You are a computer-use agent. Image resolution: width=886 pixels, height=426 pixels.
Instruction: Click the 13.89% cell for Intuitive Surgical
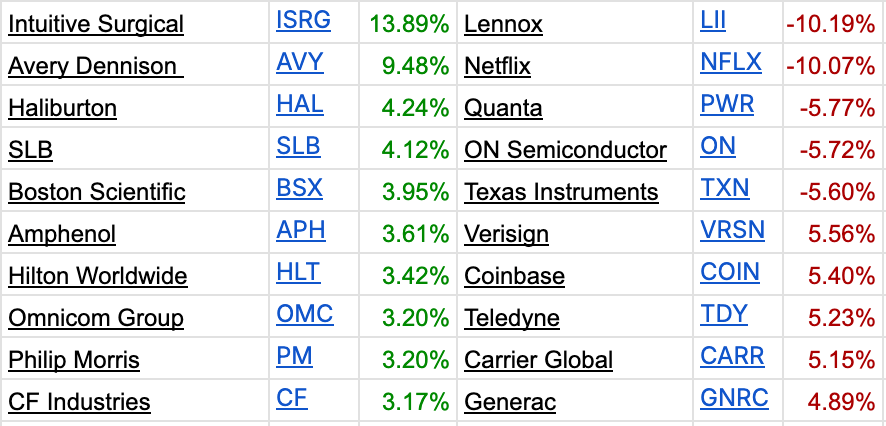pos(410,24)
